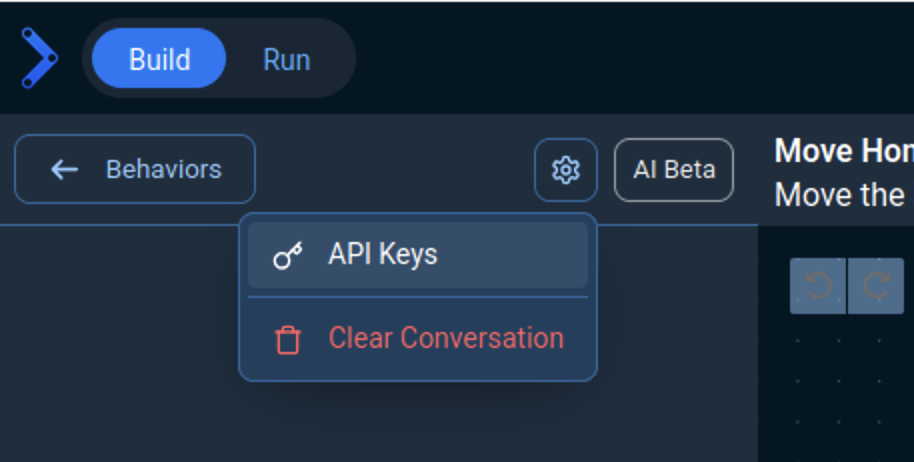Image resolution: width=914 pixels, height=462 pixels.
Task: Click the Move Home behavior title
Action: (x=843, y=152)
